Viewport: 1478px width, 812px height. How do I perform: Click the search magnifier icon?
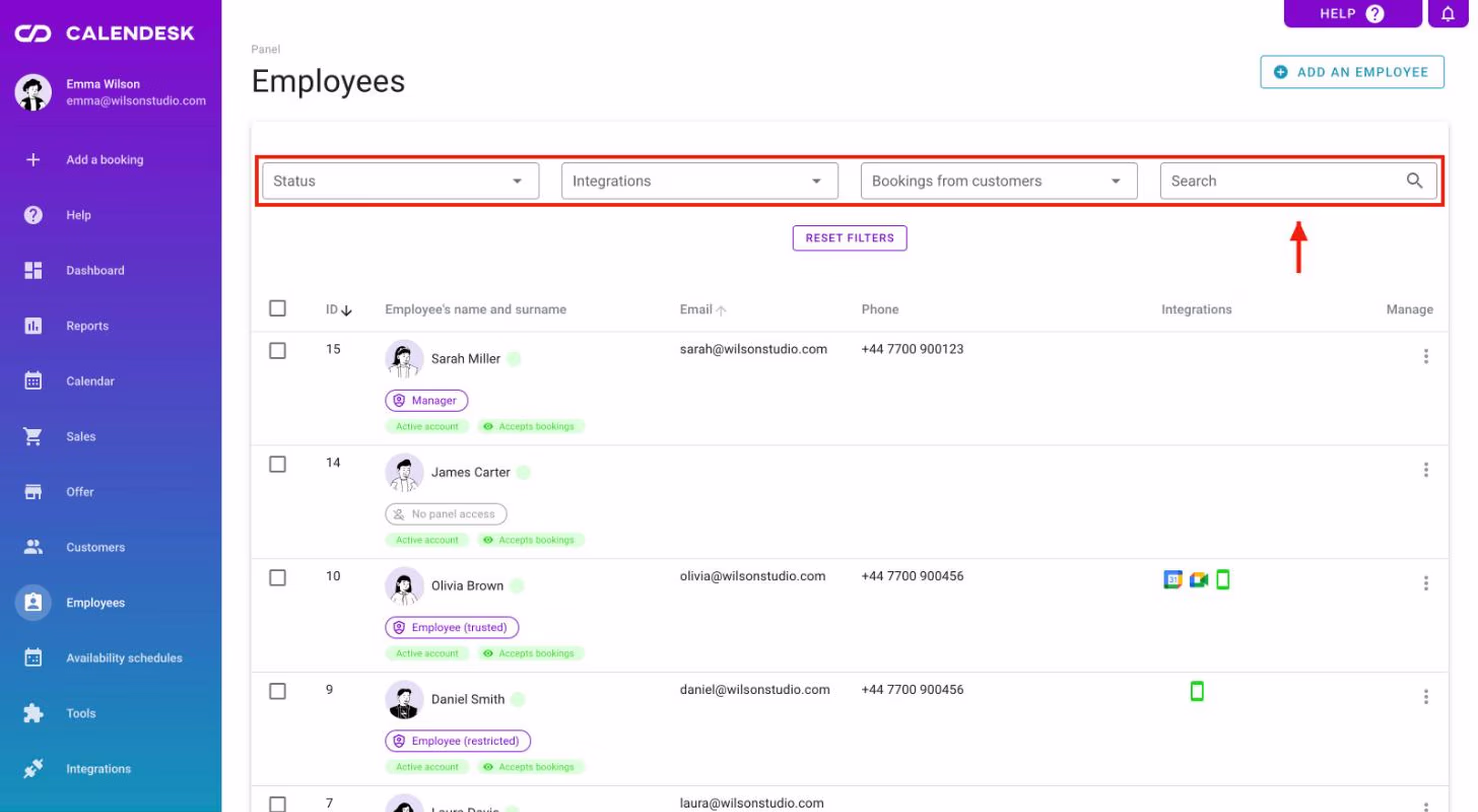[x=1414, y=181]
